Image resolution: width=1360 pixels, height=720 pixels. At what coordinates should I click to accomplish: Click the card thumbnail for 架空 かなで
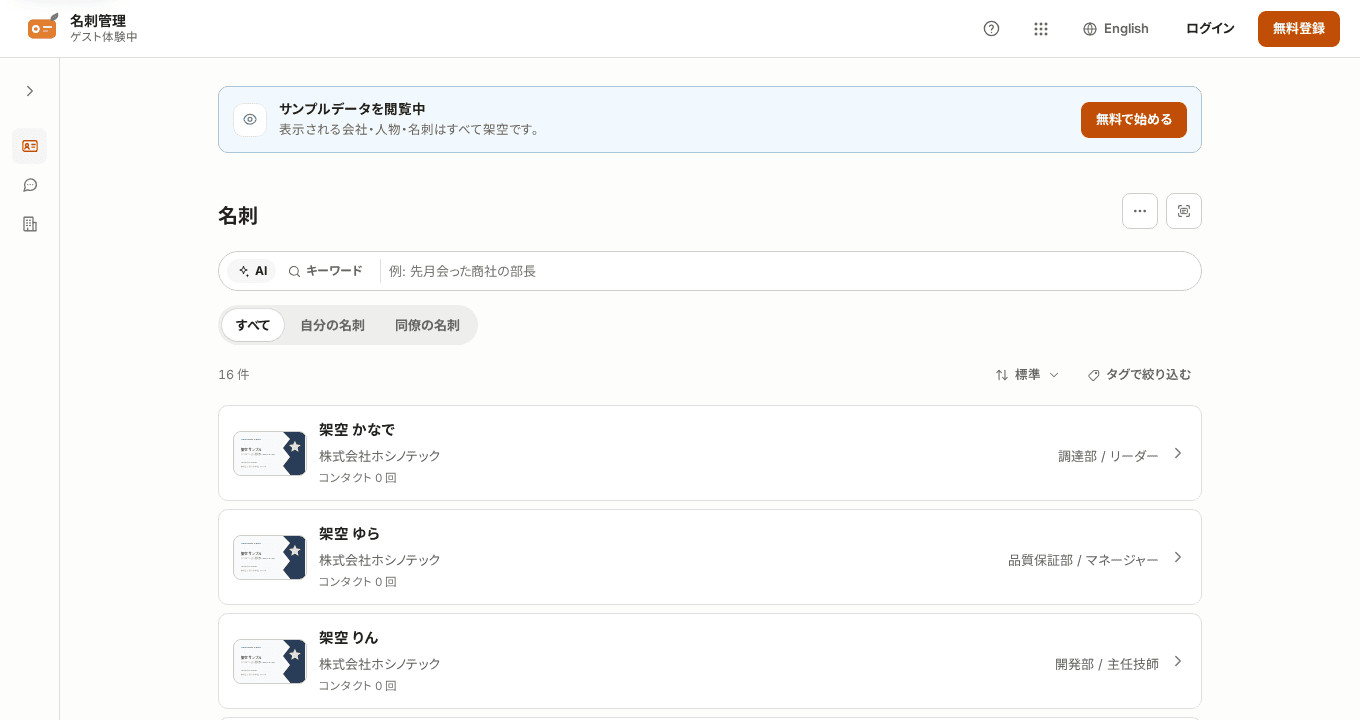[270, 453]
